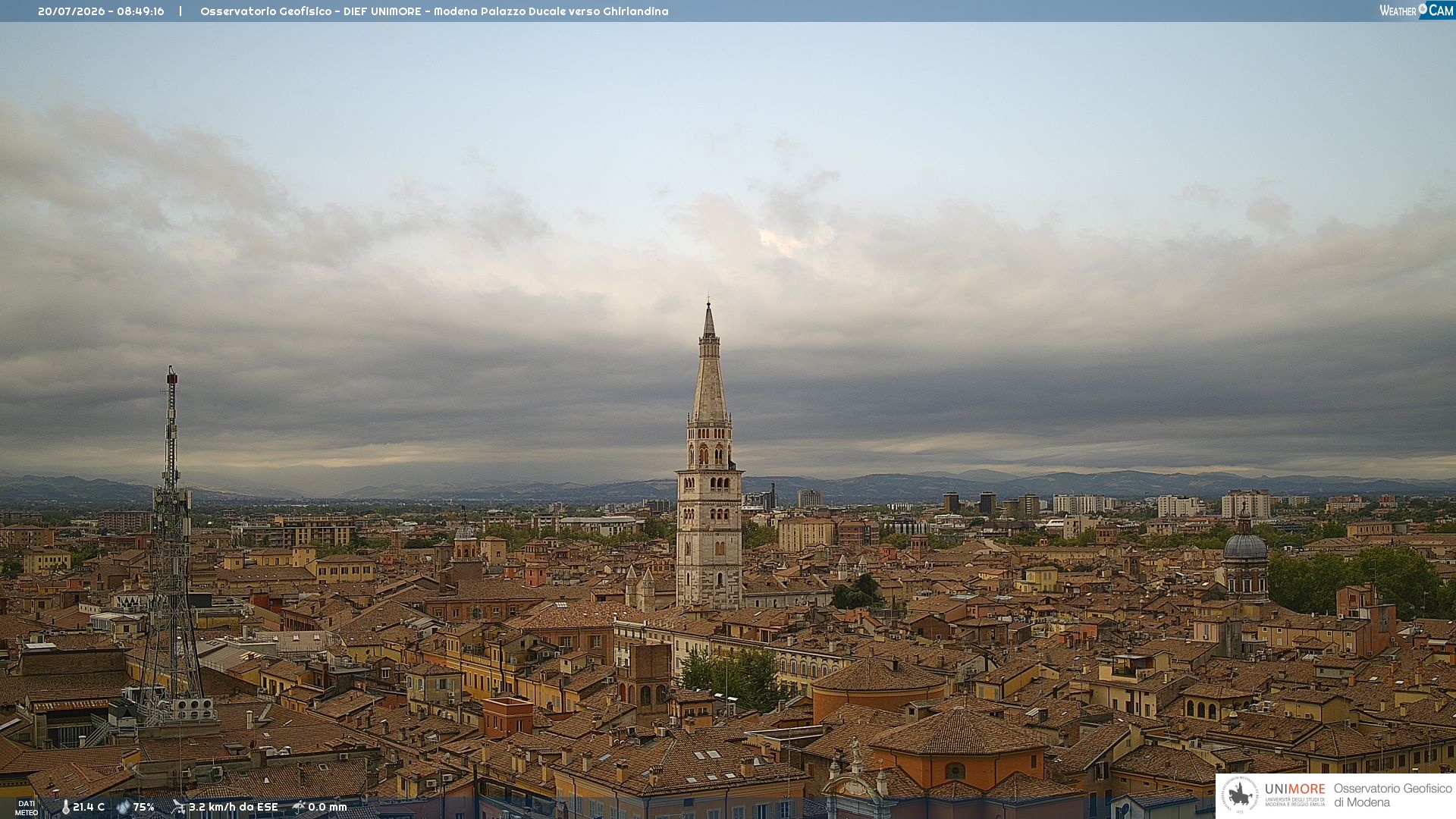Screen dimensions: 1456x819
Task: Click Osservatorio Geofisico di Modena text
Action: pos(1392,795)
